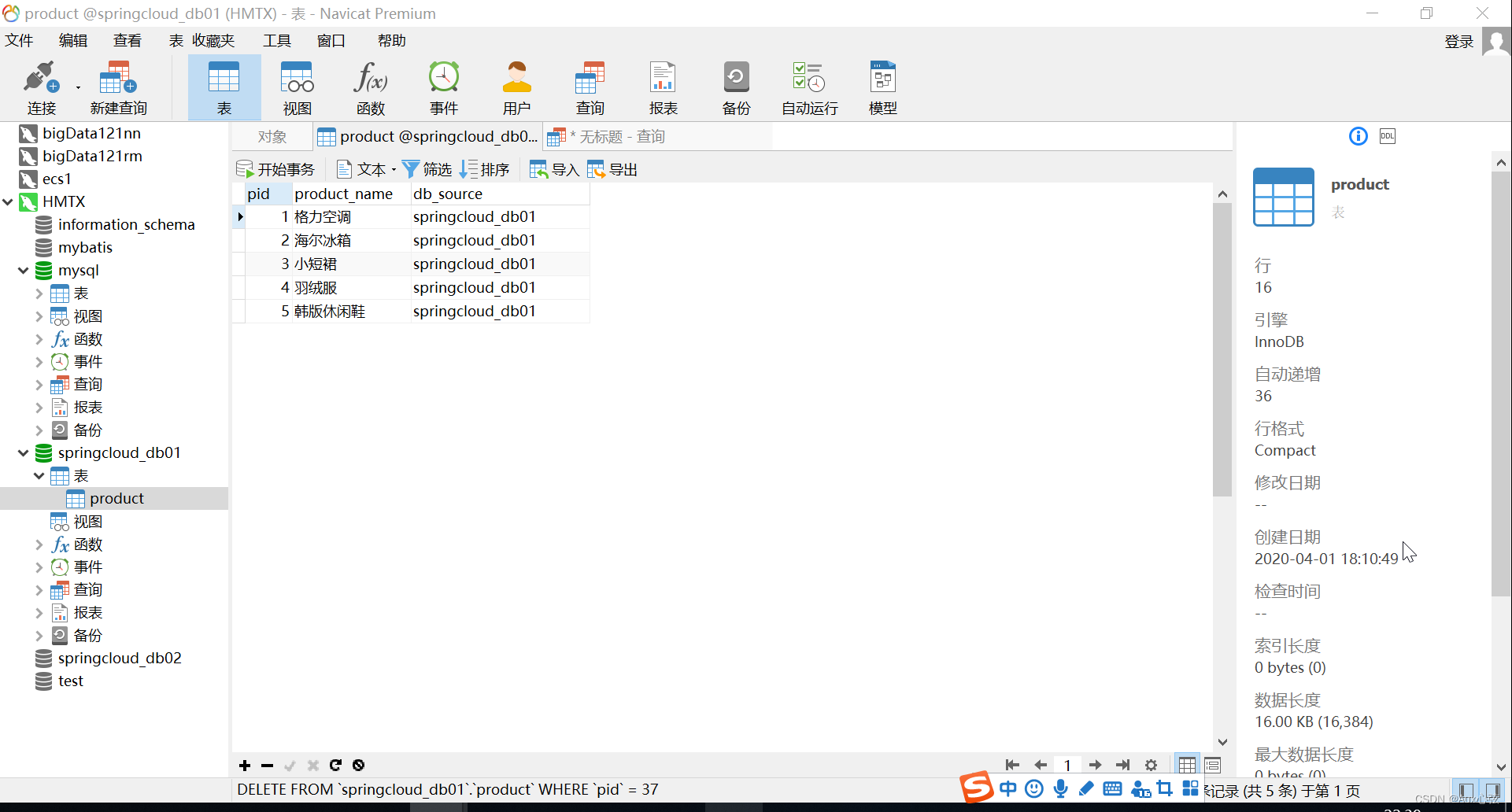Switch to form view using bottom-right toggle
The height and width of the screenshot is (812, 1512).
click(x=1212, y=764)
